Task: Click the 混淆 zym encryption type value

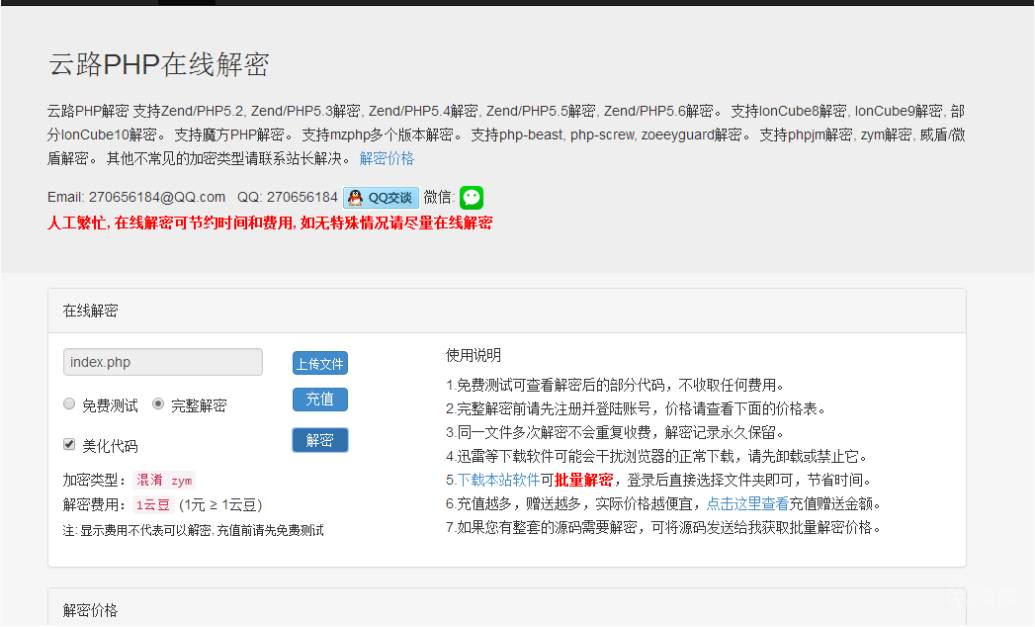Action: pos(164,480)
